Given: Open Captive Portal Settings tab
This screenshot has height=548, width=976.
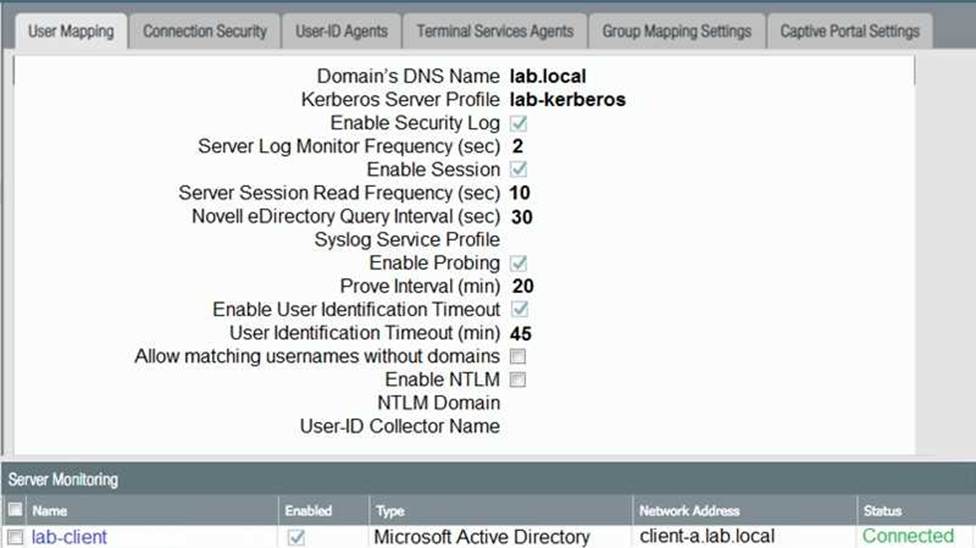Looking at the screenshot, I should point(849,31).
